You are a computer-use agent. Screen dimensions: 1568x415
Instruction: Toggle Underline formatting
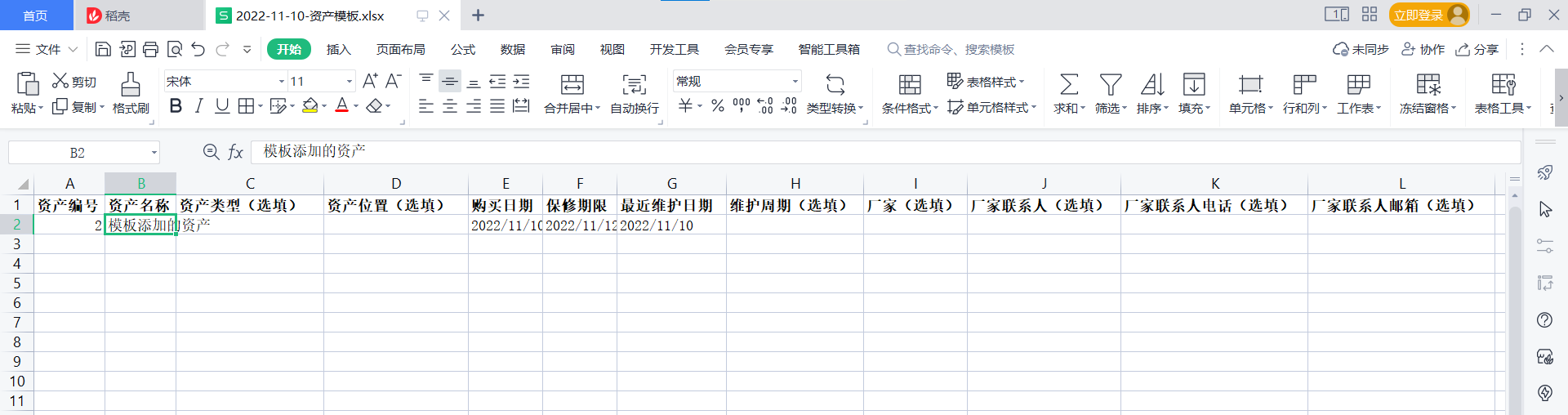click(x=222, y=106)
